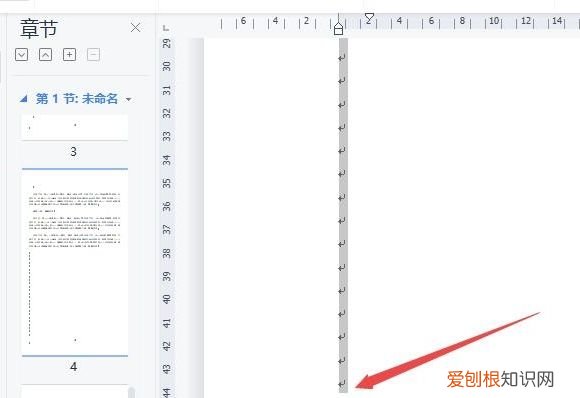Click the 章节 panel heading
The height and width of the screenshot is (398, 580).
(x=39, y=29)
